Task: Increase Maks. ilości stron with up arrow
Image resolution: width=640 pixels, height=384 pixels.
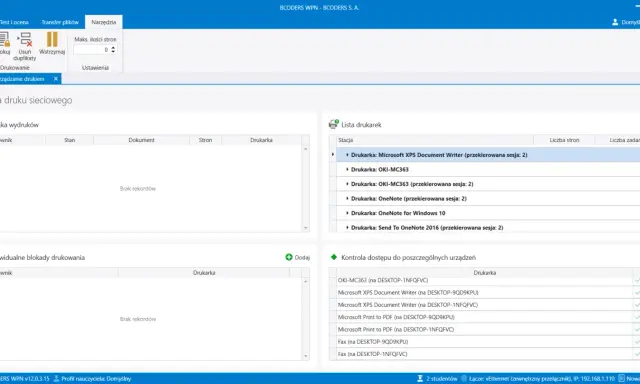Action: 113,47
